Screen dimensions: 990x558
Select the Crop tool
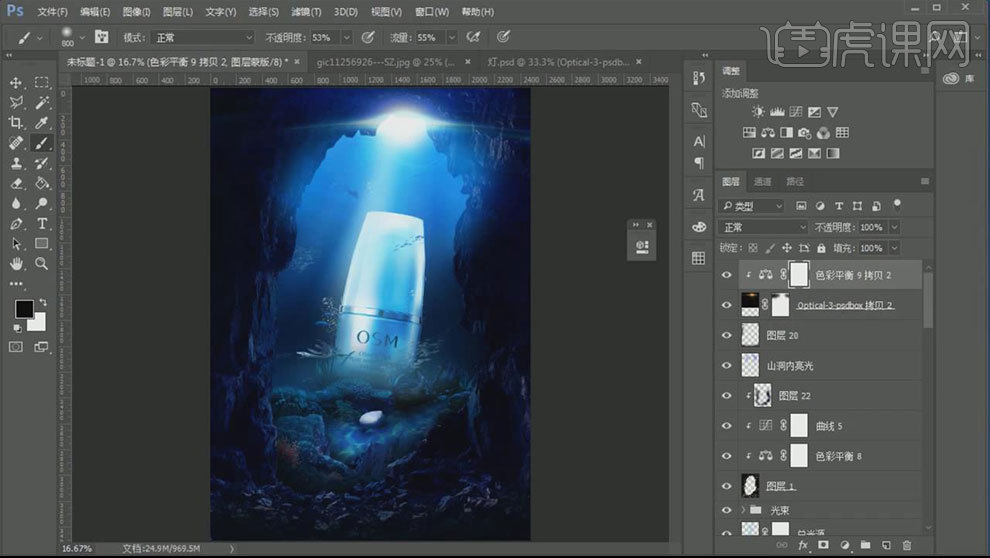point(16,123)
